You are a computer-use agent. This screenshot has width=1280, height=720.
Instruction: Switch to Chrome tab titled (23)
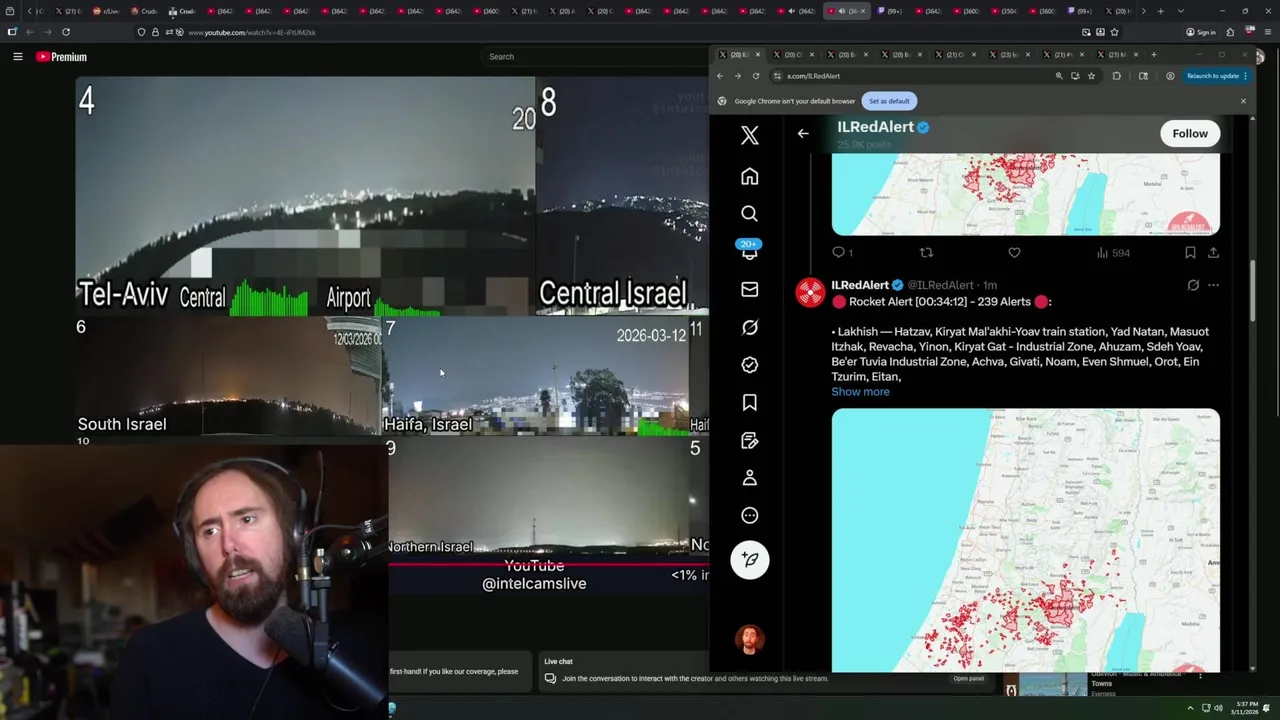1010,55
